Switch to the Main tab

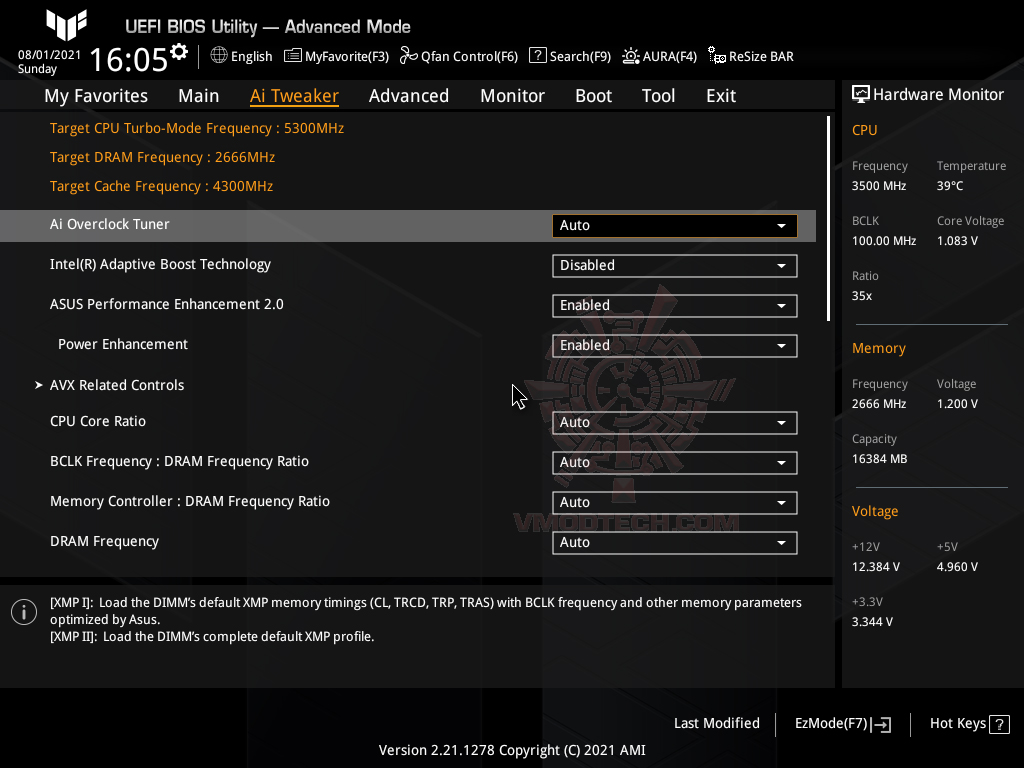pos(199,96)
